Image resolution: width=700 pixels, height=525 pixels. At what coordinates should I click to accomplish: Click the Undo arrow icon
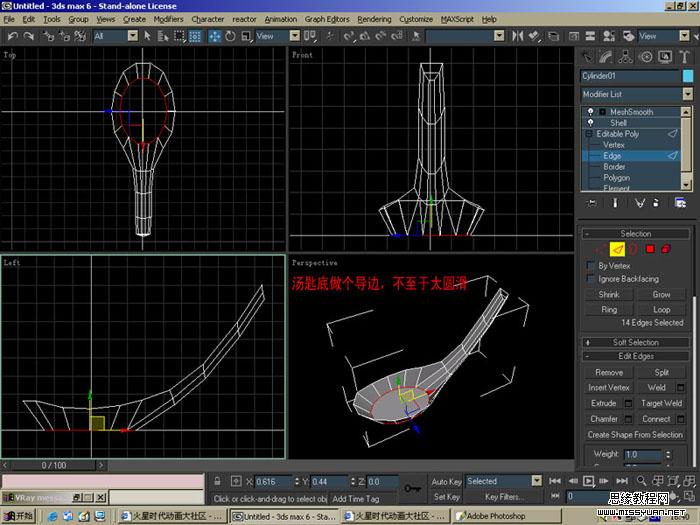(13, 36)
